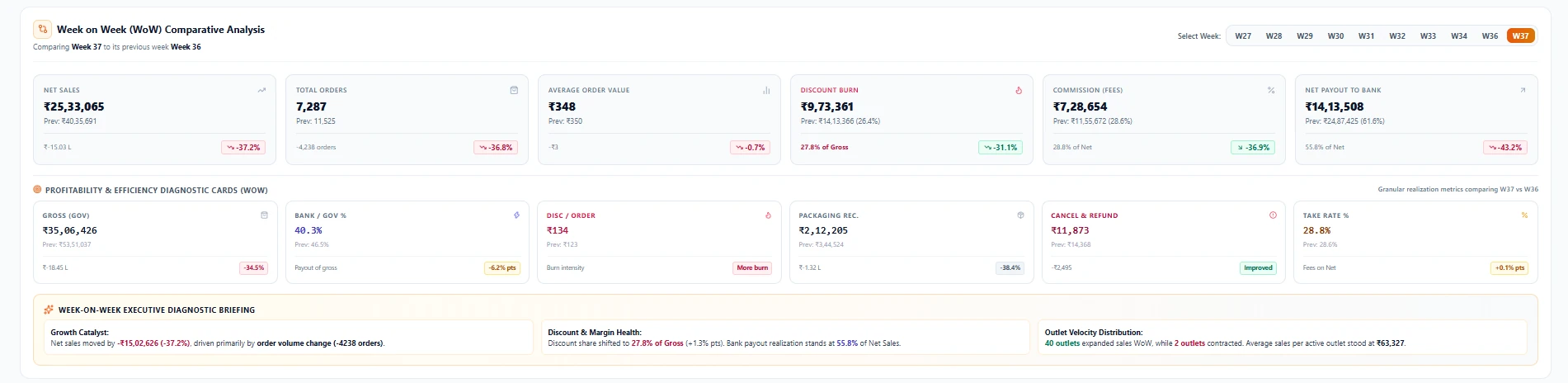Click the Commission value ₹7,28,654

tap(1081, 106)
